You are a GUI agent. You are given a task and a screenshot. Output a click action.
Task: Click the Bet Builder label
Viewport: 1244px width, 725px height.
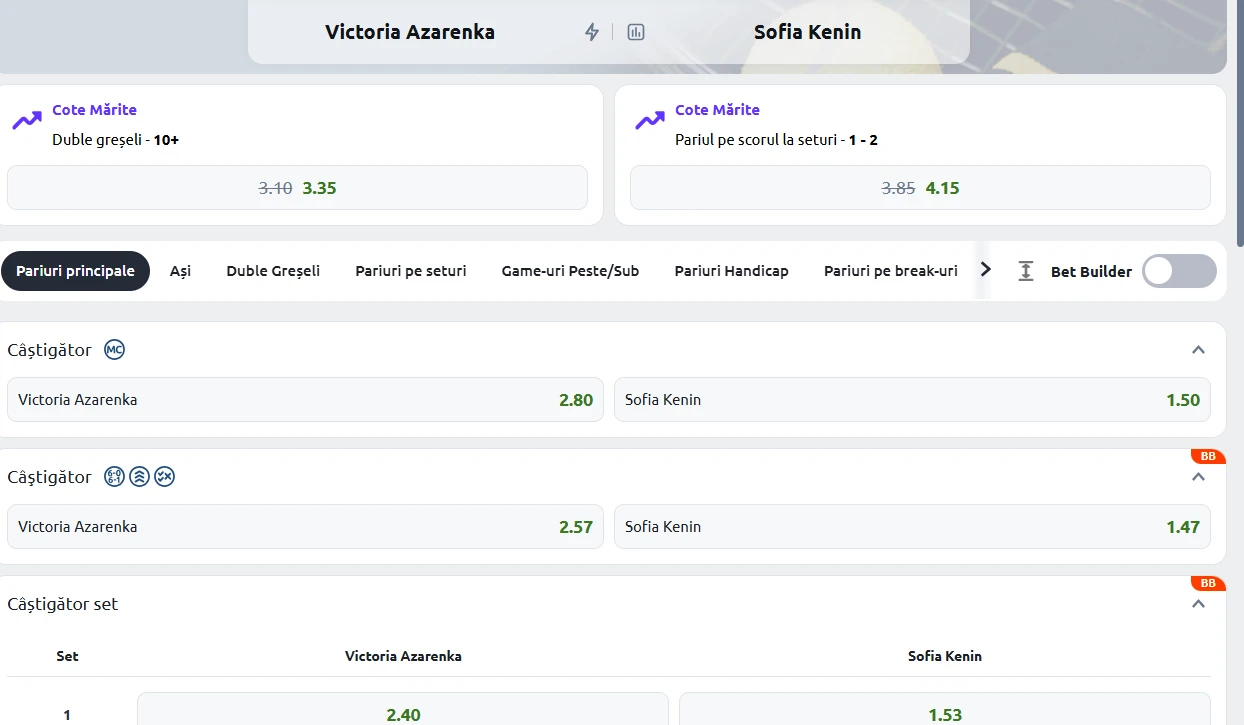point(1091,272)
